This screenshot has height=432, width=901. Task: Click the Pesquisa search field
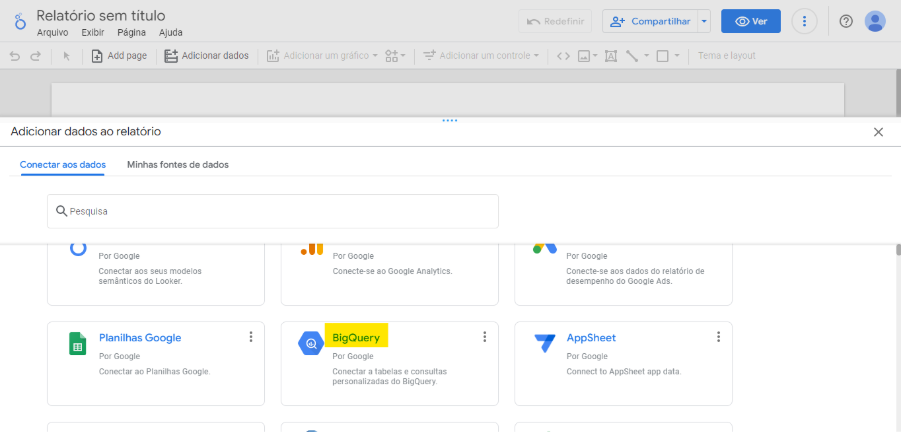pyautogui.click(x=273, y=211)
